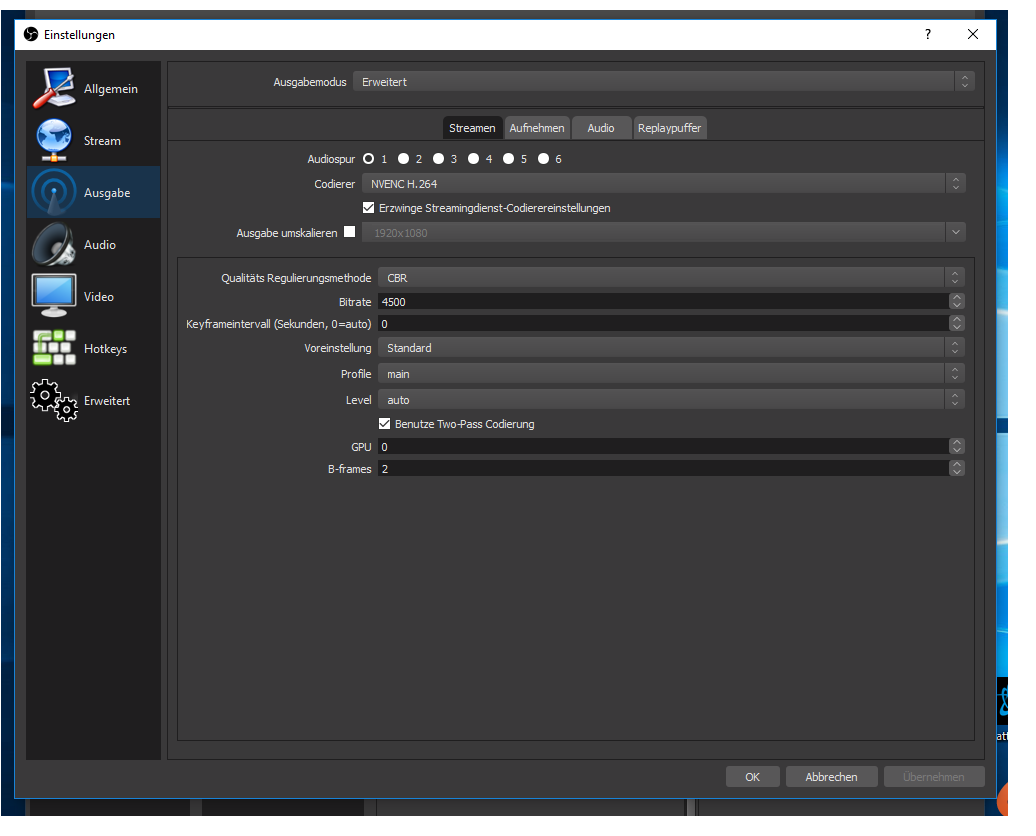This screenshot has height=836, width=1036.
Task: Switch to the Aufnehmen tab
Action: pos(537,128)
